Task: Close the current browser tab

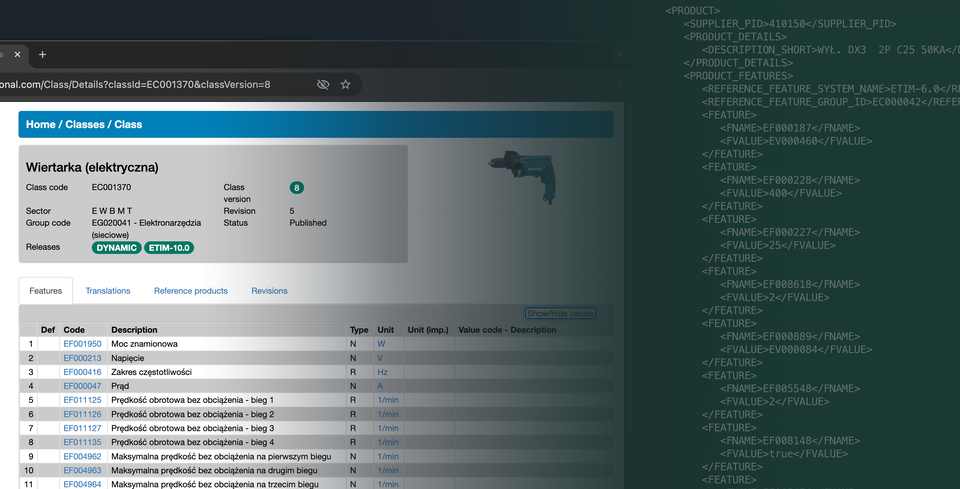Action: 17,54
